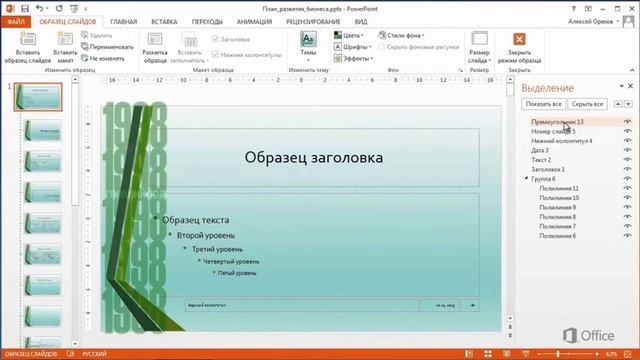Zoom out with minus button

point(540,354)
